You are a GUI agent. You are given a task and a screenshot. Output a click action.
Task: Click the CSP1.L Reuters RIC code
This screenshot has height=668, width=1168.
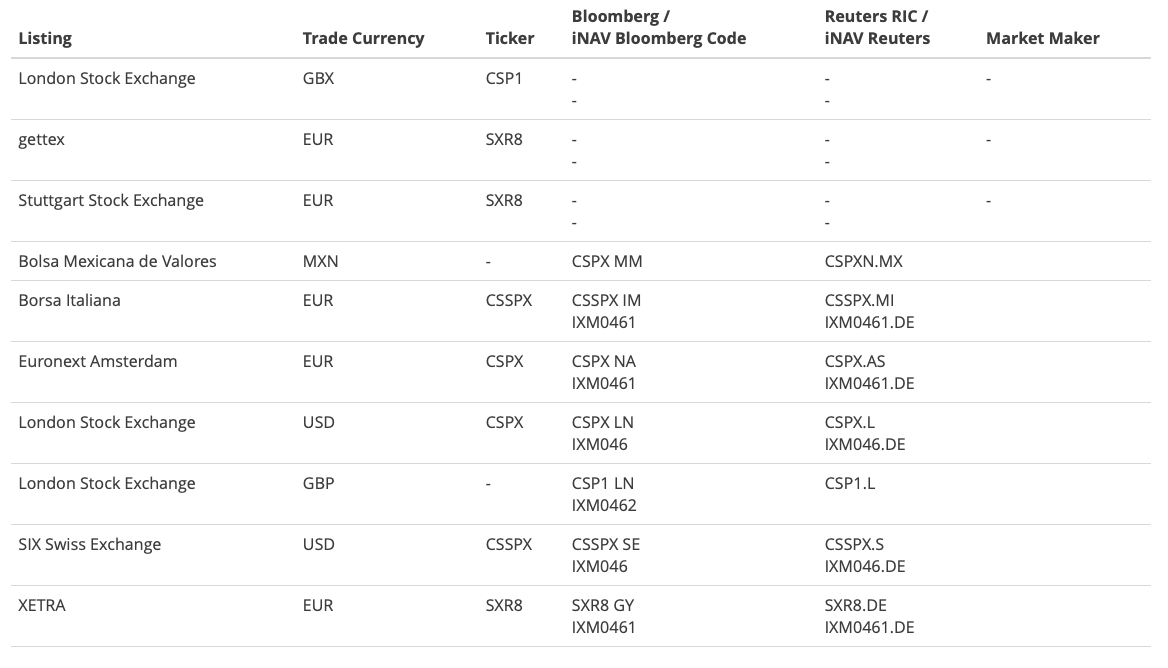pos(849,483)
